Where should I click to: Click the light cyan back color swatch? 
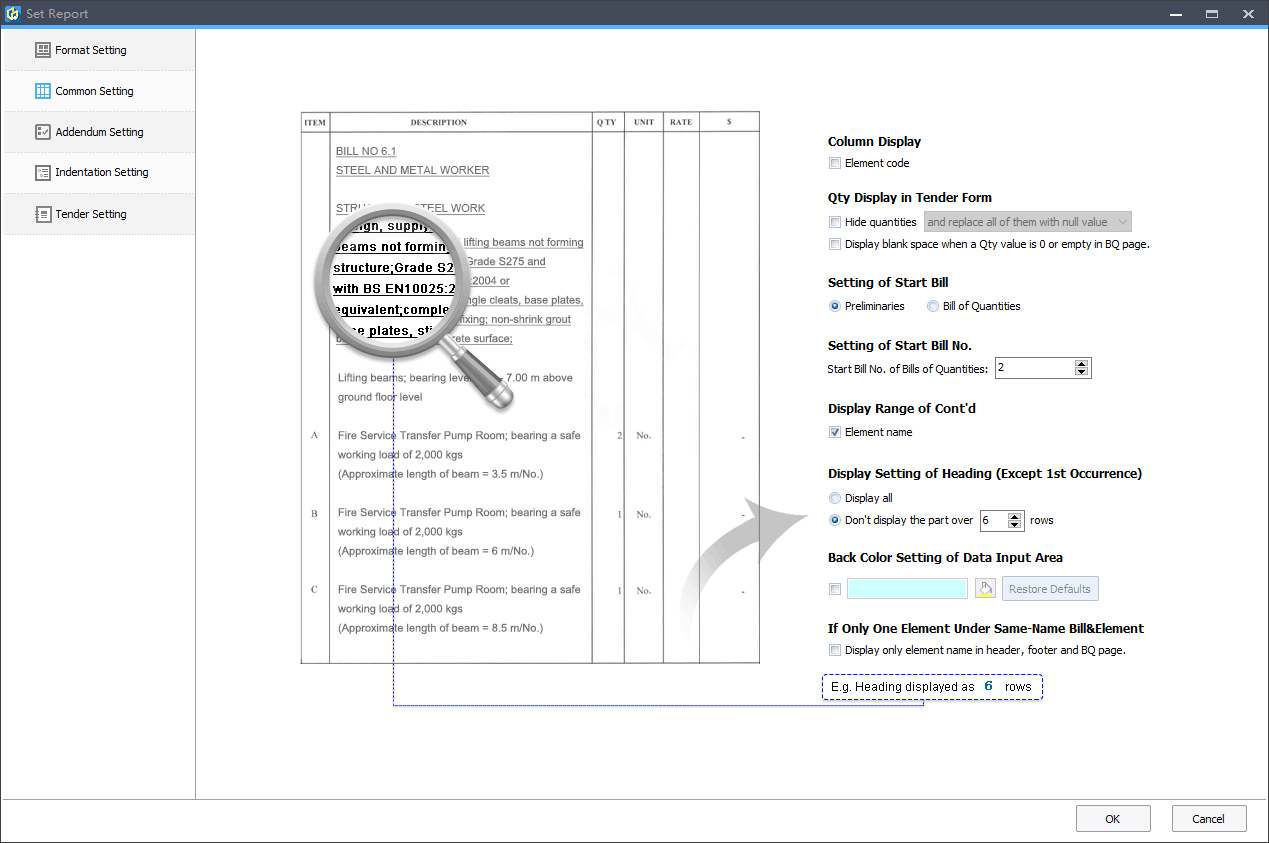[907, 589]
